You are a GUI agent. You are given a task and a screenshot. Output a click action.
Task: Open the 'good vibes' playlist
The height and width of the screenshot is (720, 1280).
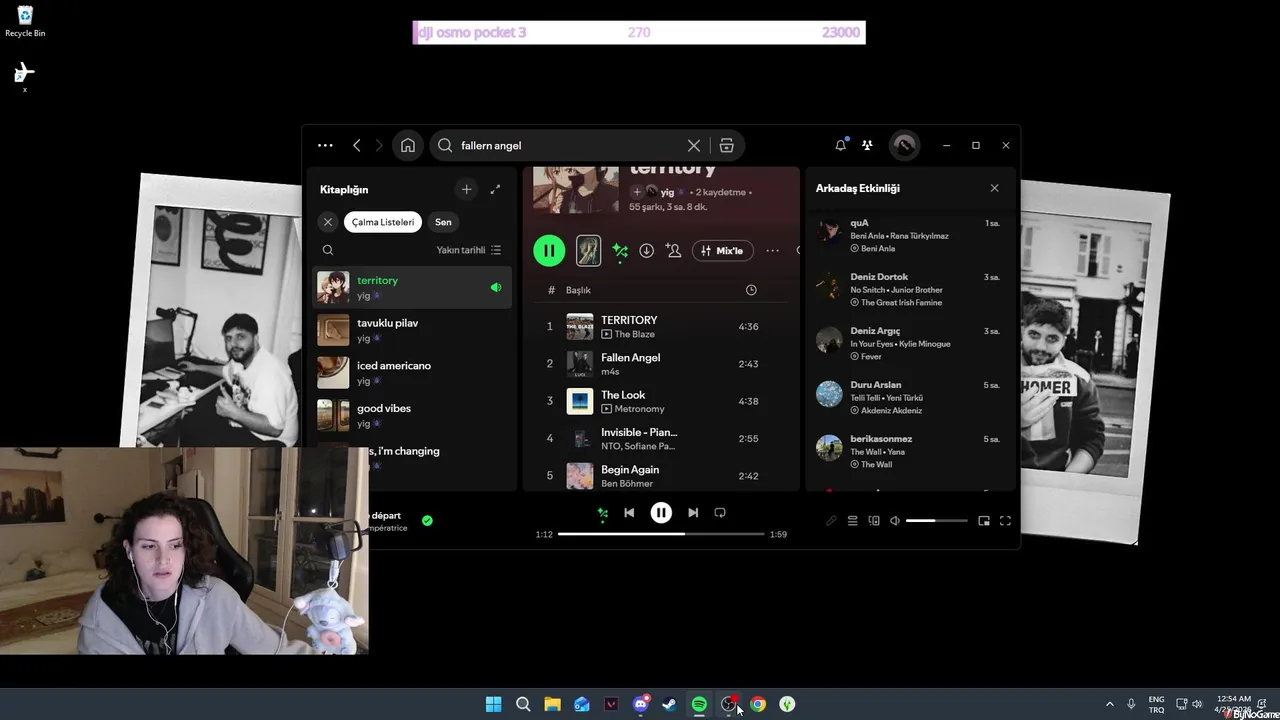414,415
